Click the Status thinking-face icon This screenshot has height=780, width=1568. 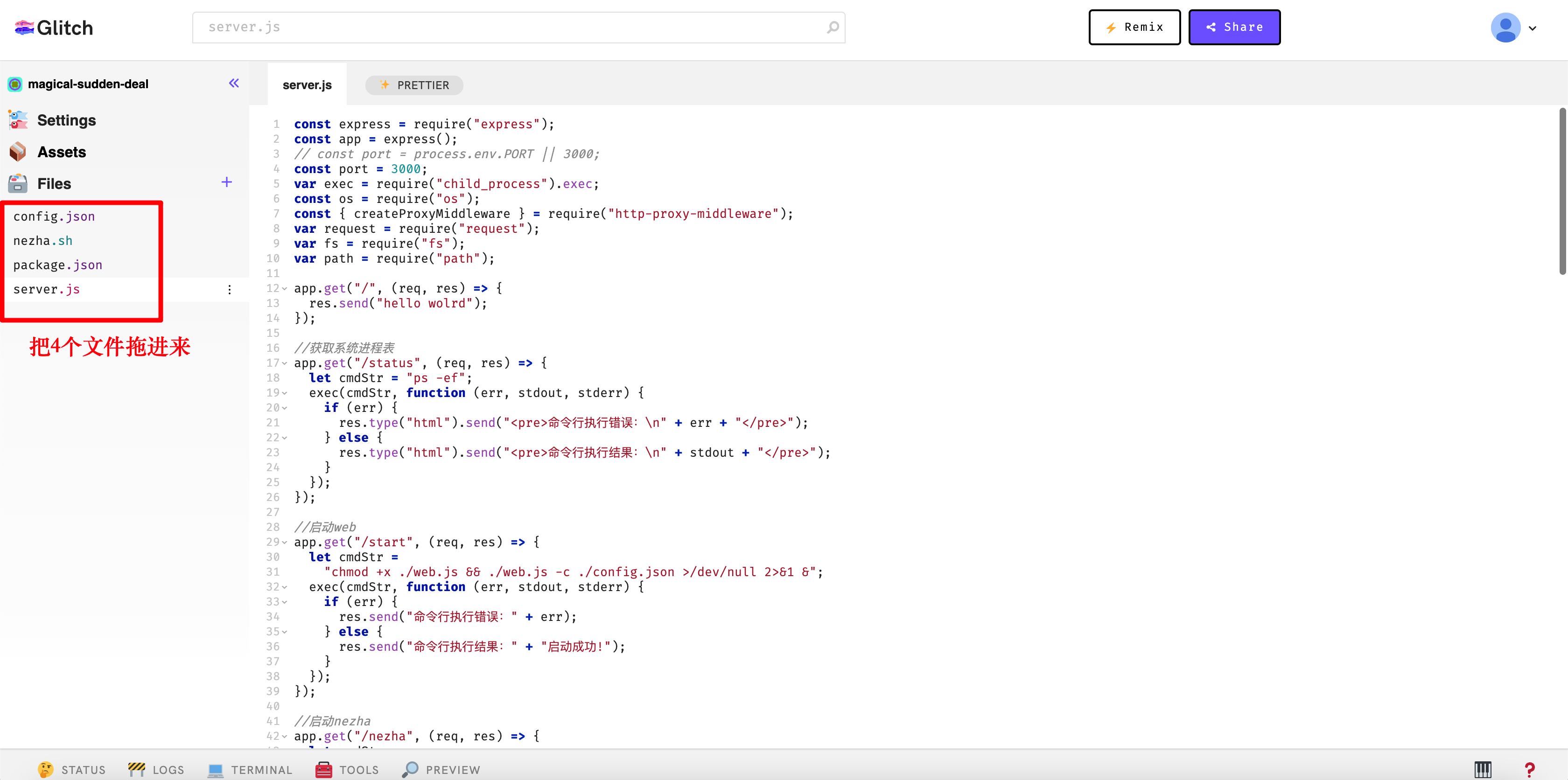coord(45,769)
